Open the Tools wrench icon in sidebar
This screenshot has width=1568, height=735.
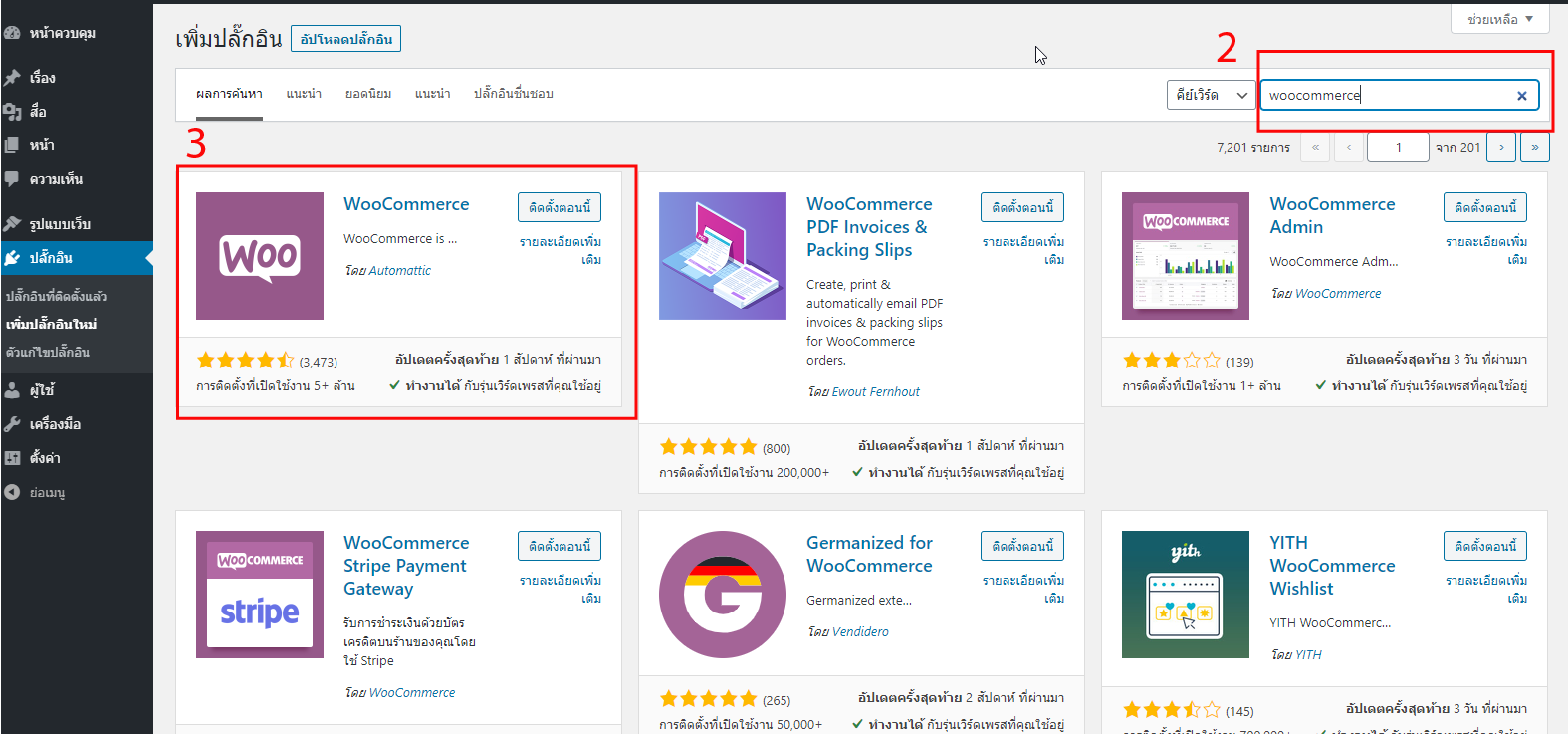point(12,424)
